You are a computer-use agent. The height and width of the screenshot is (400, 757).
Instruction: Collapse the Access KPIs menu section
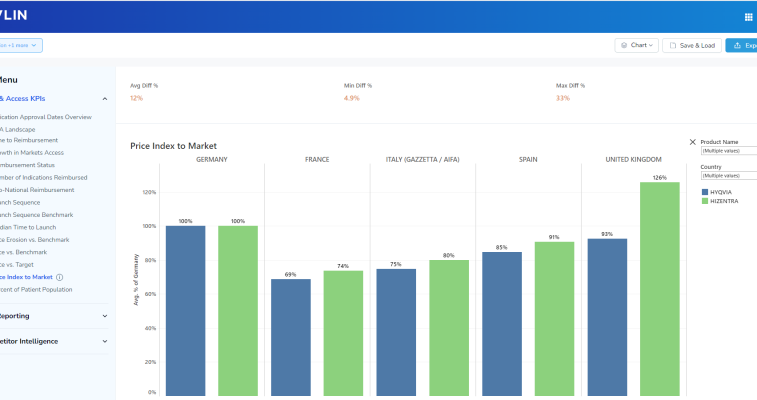click(x=105, y=99)
